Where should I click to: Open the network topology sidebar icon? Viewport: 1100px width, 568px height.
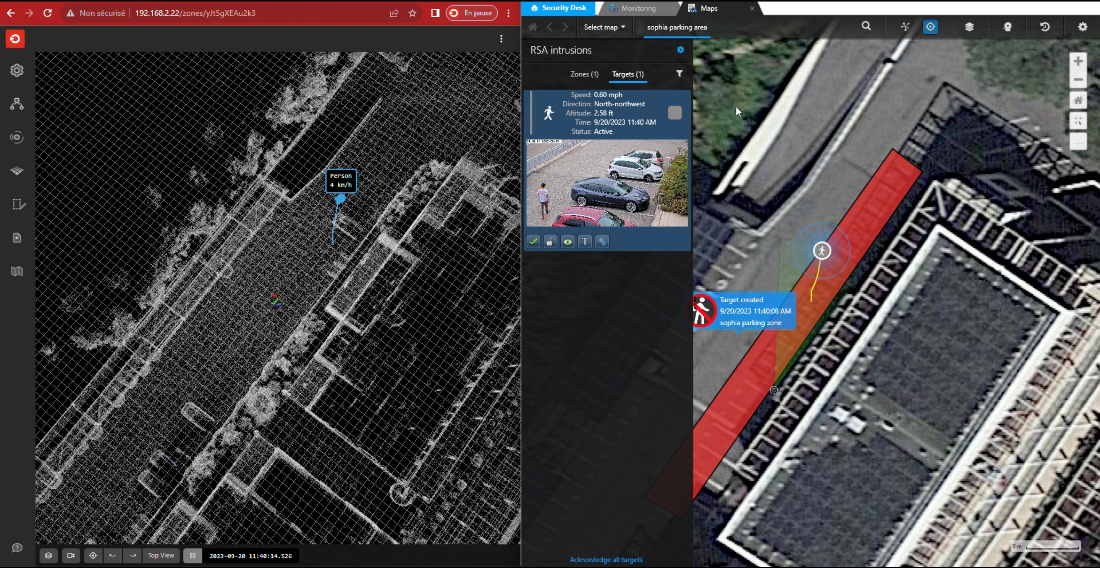[x=17, y=104]
